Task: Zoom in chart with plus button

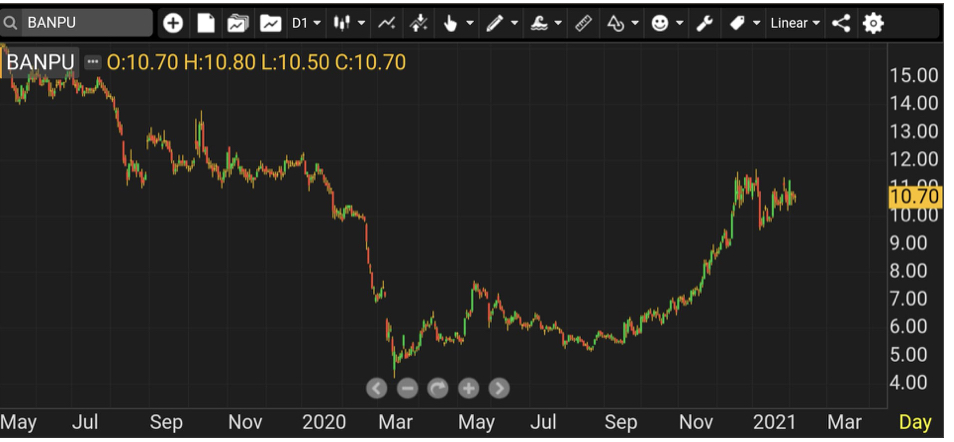Action: 468,388
